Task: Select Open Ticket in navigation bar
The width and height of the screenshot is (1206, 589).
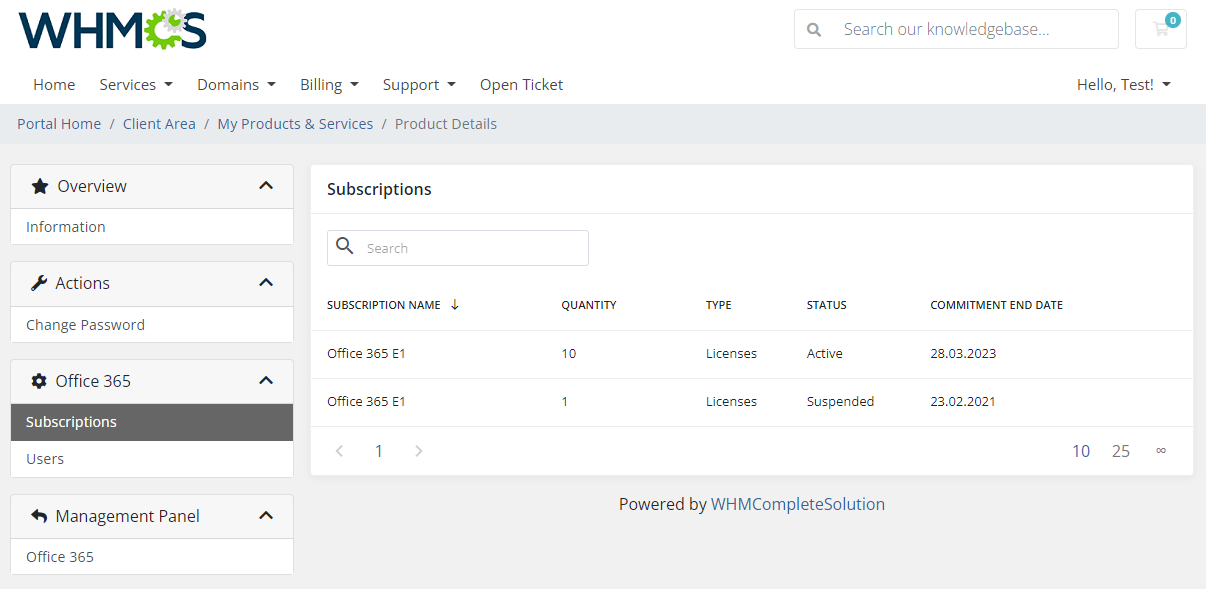Action: click(x=521, y=85)
